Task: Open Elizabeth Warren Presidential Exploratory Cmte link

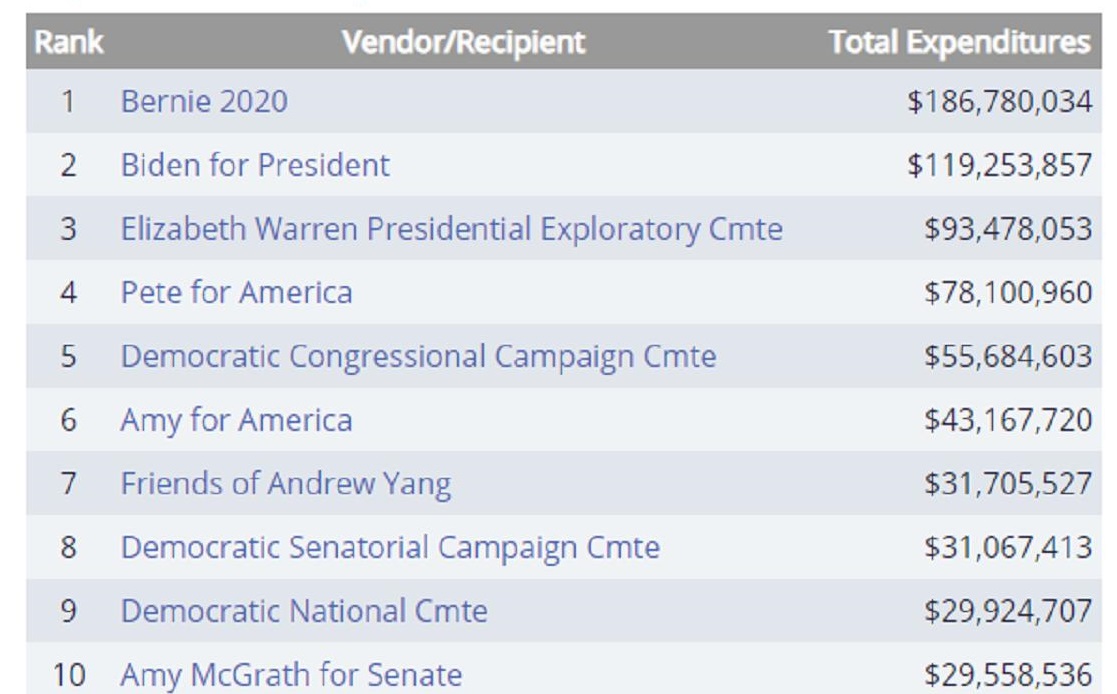Action: pos(452,229)
